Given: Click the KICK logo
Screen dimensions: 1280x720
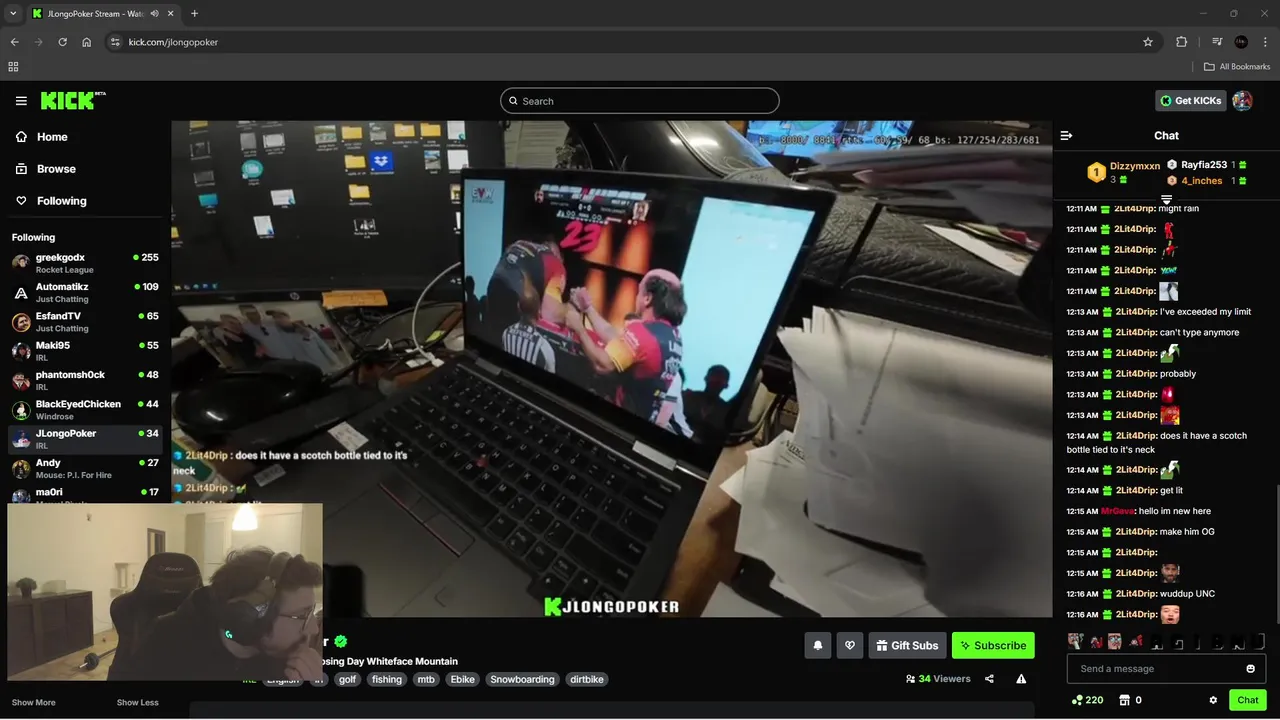Looking at the screenshot, I should tap(73, 100).
